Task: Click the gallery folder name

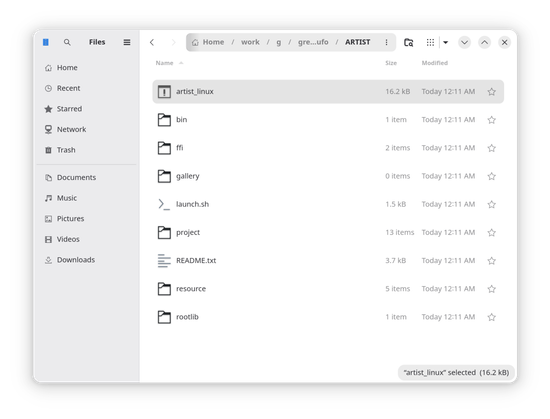Action: 188,176
